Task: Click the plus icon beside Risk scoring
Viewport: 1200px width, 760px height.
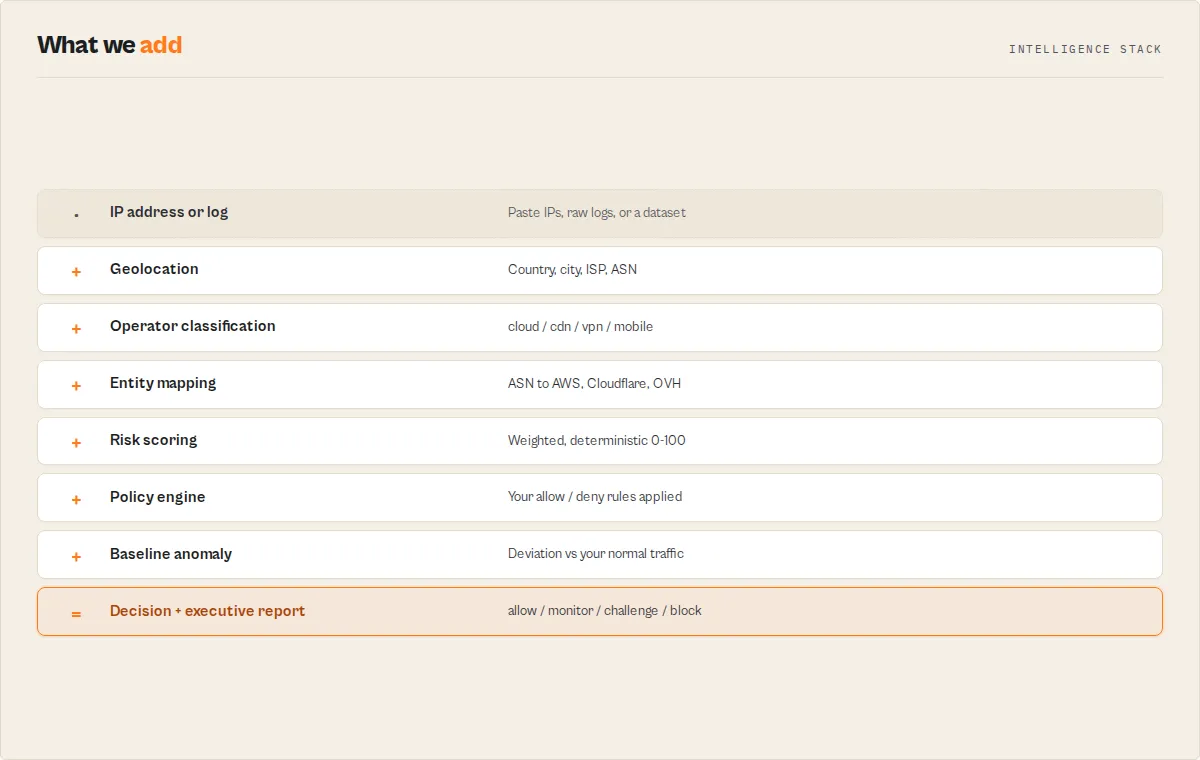Action: pos(76,443)
